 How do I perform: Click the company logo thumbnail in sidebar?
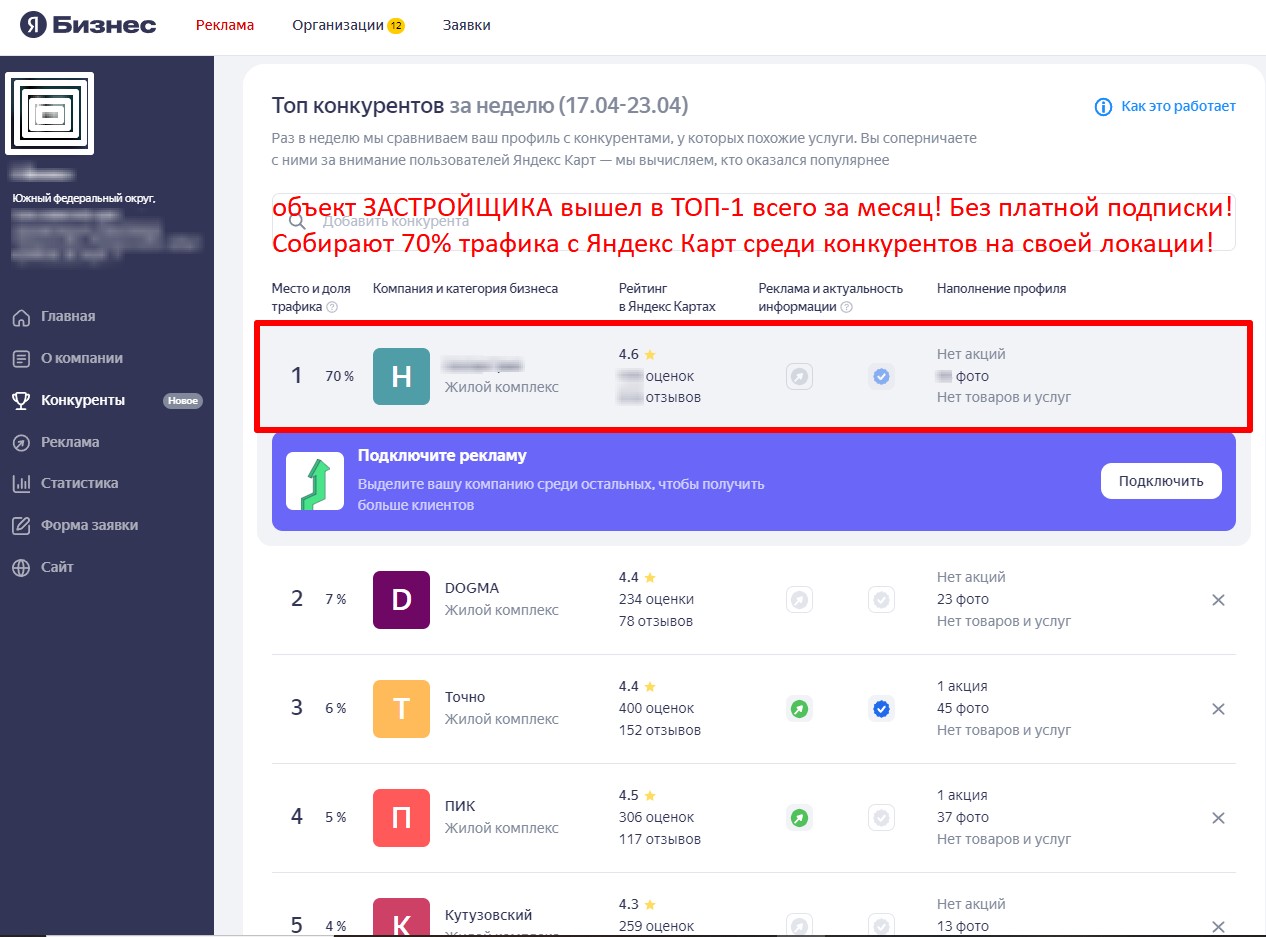(x=50, y=113)
